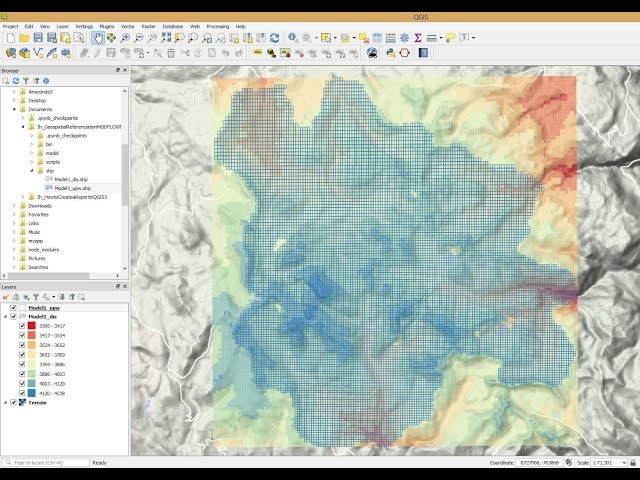Toggle visibility of Model1_dis layer
Image resolution: width=640 pixels, height=480 pixels.
point(13,317)
